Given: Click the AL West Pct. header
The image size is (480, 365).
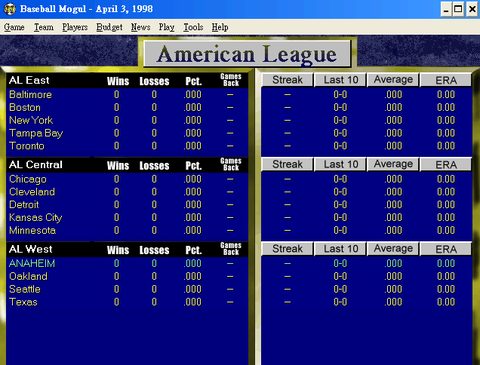Looking at the screenshot, I should click(193, 250).
